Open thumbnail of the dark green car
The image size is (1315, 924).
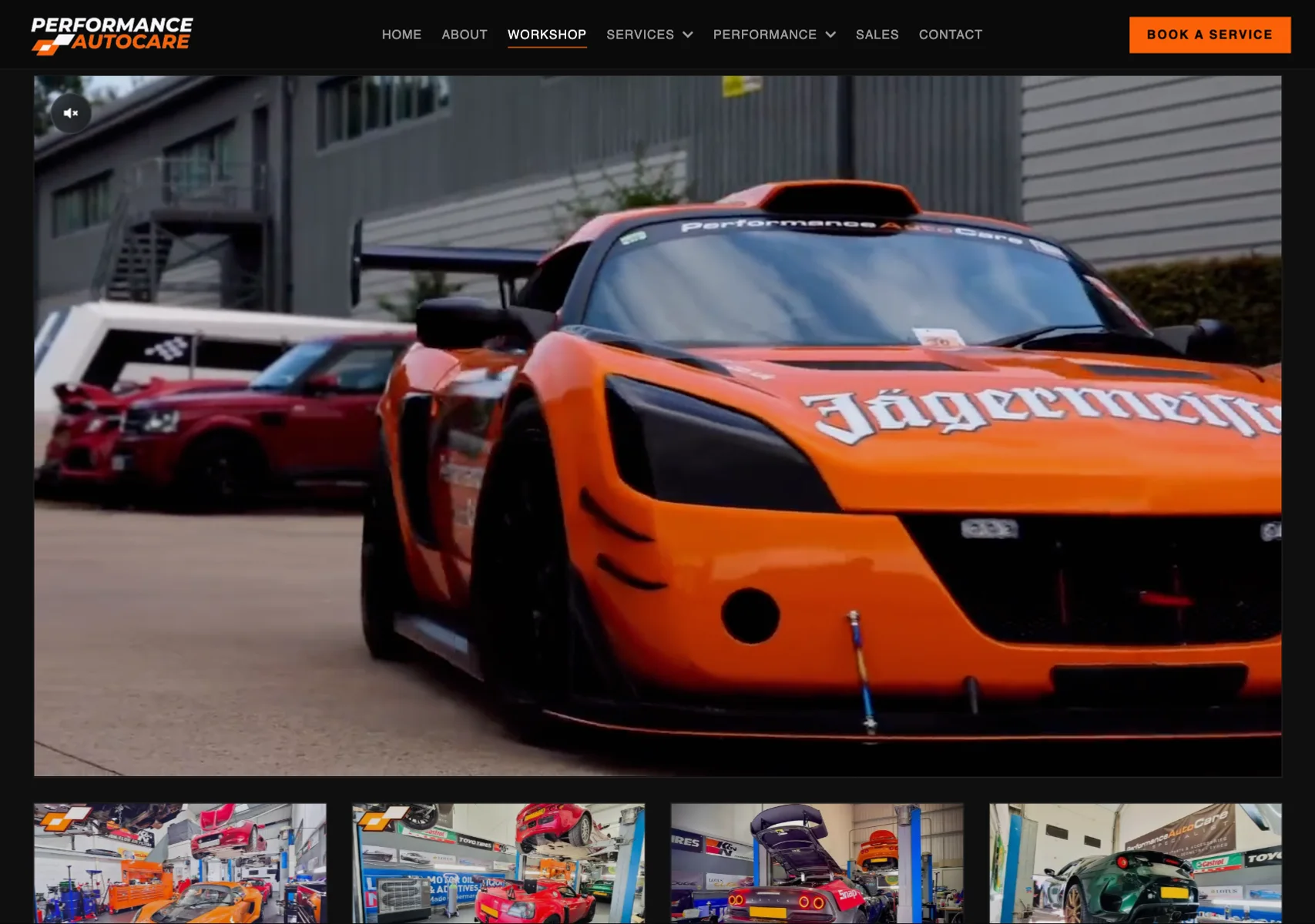click(x=1136, y=863)
